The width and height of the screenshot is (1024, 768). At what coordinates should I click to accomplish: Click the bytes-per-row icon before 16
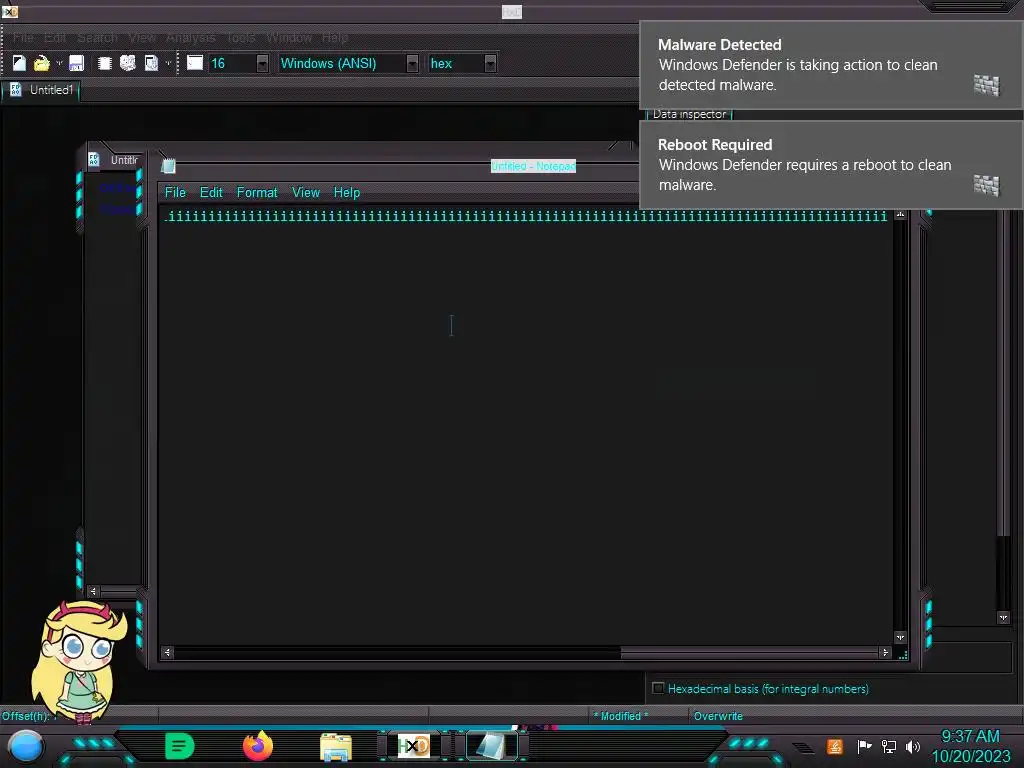[x=195, y=63]
